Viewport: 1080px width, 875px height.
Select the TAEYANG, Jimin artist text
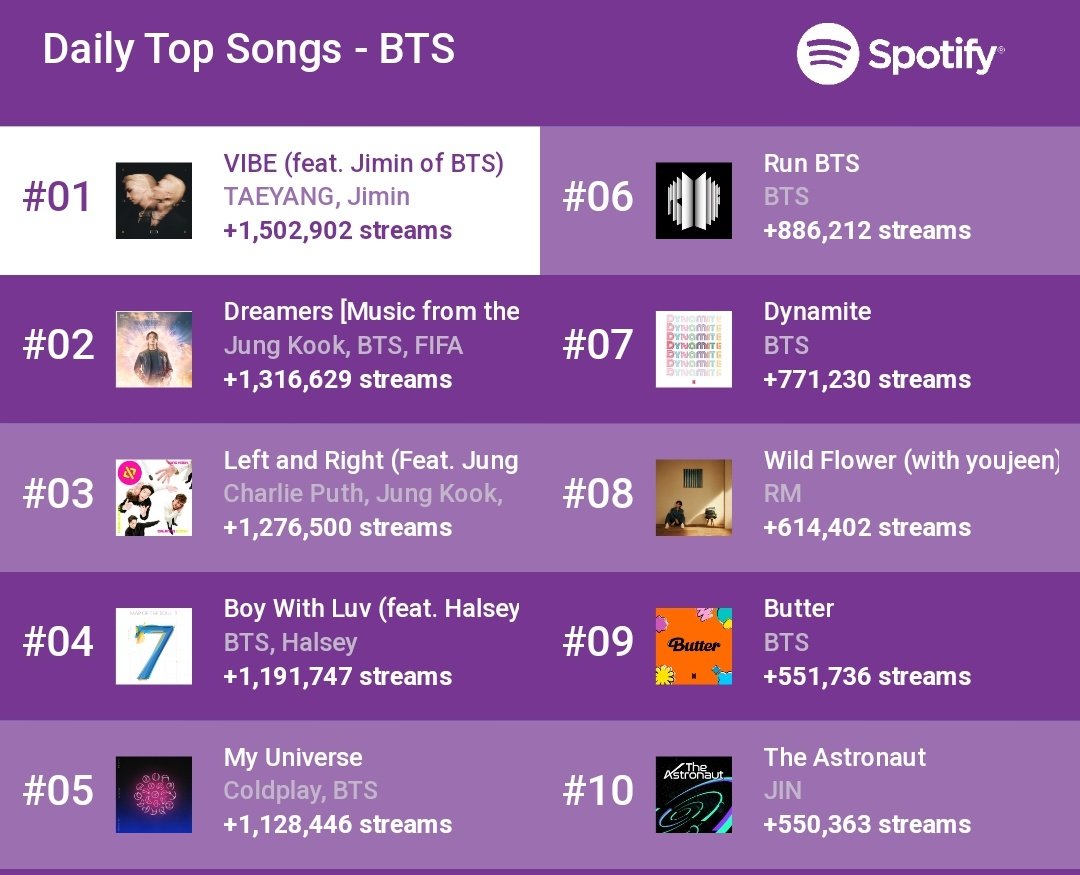tap(317, 196)
